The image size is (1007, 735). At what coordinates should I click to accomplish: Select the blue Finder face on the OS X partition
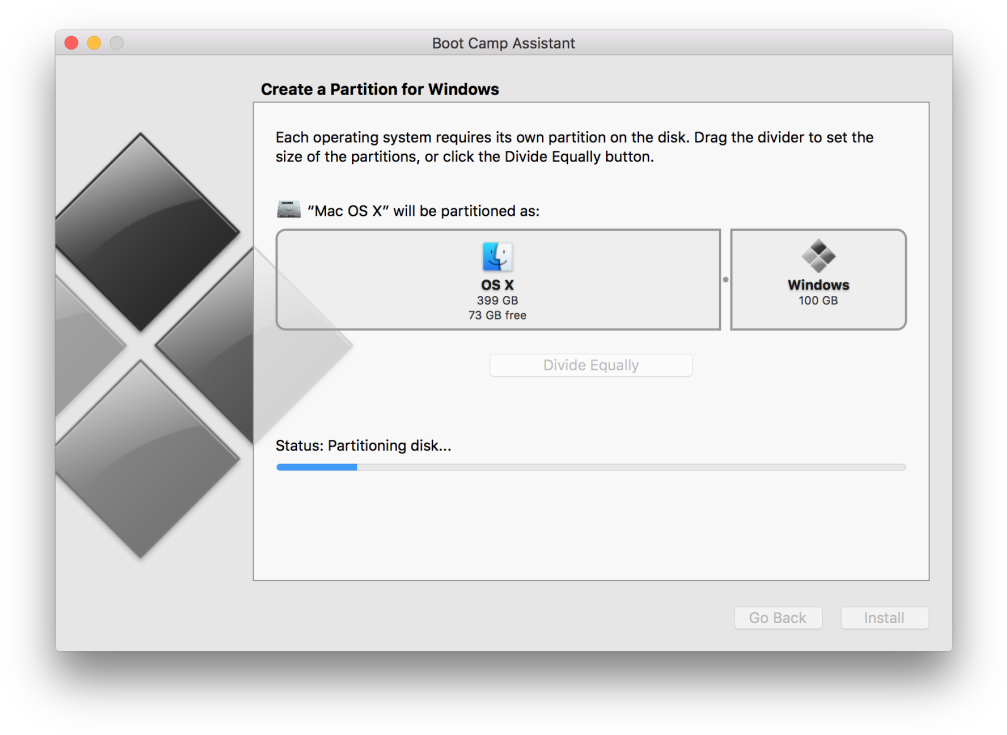click(x=496, y=257)
